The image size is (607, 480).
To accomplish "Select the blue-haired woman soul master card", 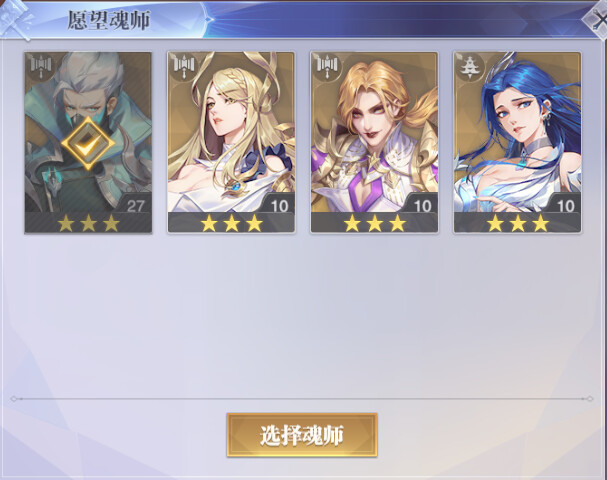I will point(517,142).
